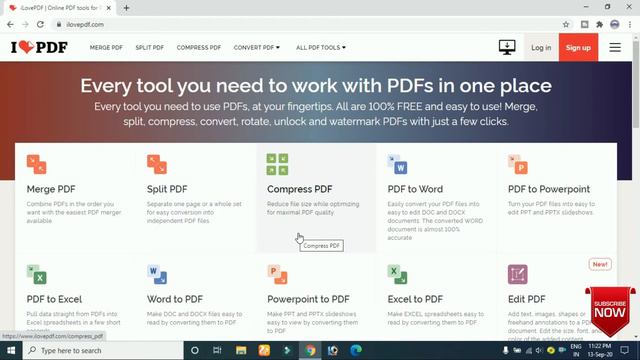Viewport: 640px width, 360px height.
Task: Click the Chrome icon in the taskbar
Action: click(310, 351)
